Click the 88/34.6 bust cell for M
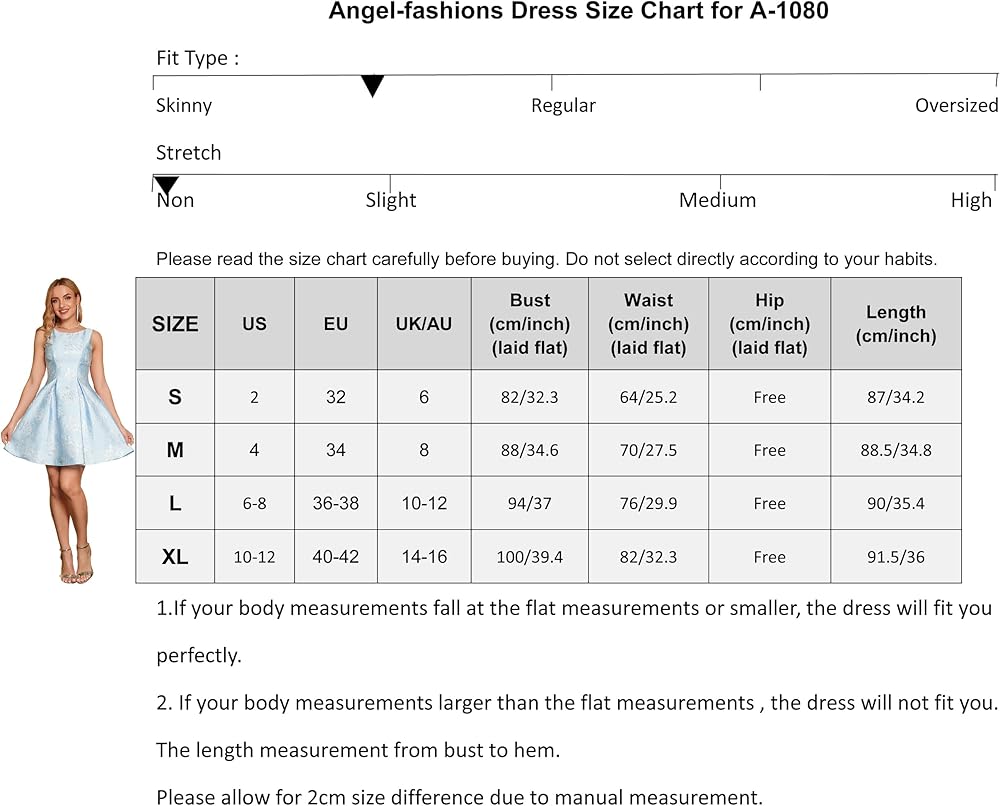 tap(530, 450)
